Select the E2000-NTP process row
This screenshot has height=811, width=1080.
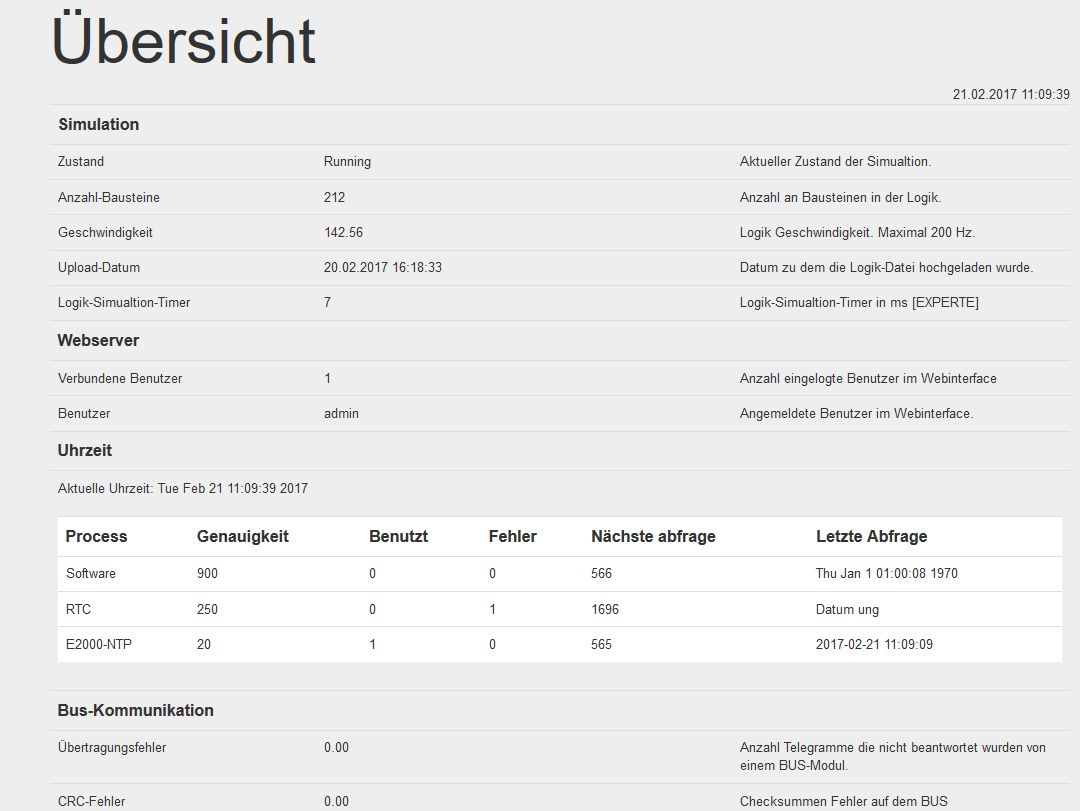point(99,645)
